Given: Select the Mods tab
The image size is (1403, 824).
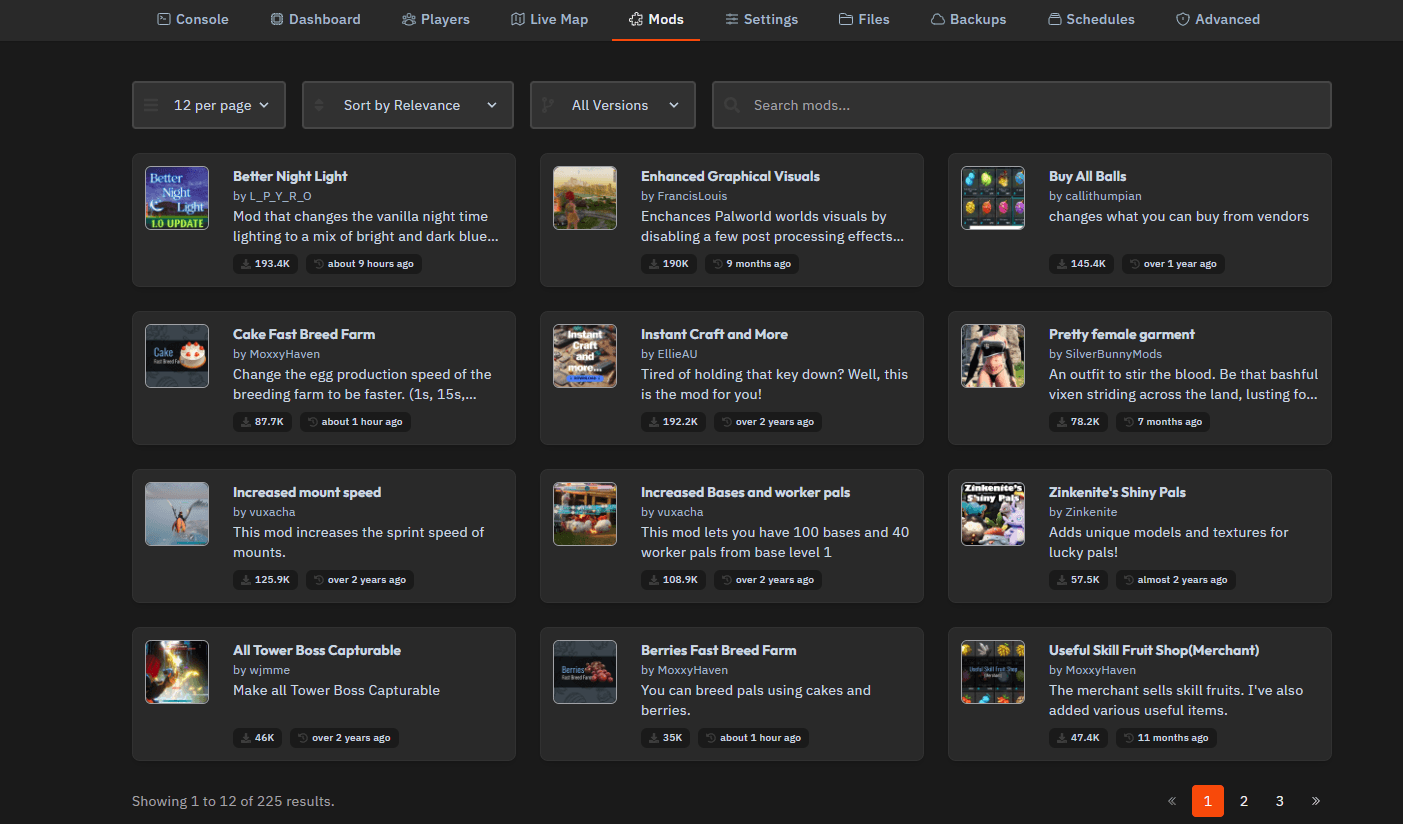Looking at the screenshot, I should click(656, 19).
